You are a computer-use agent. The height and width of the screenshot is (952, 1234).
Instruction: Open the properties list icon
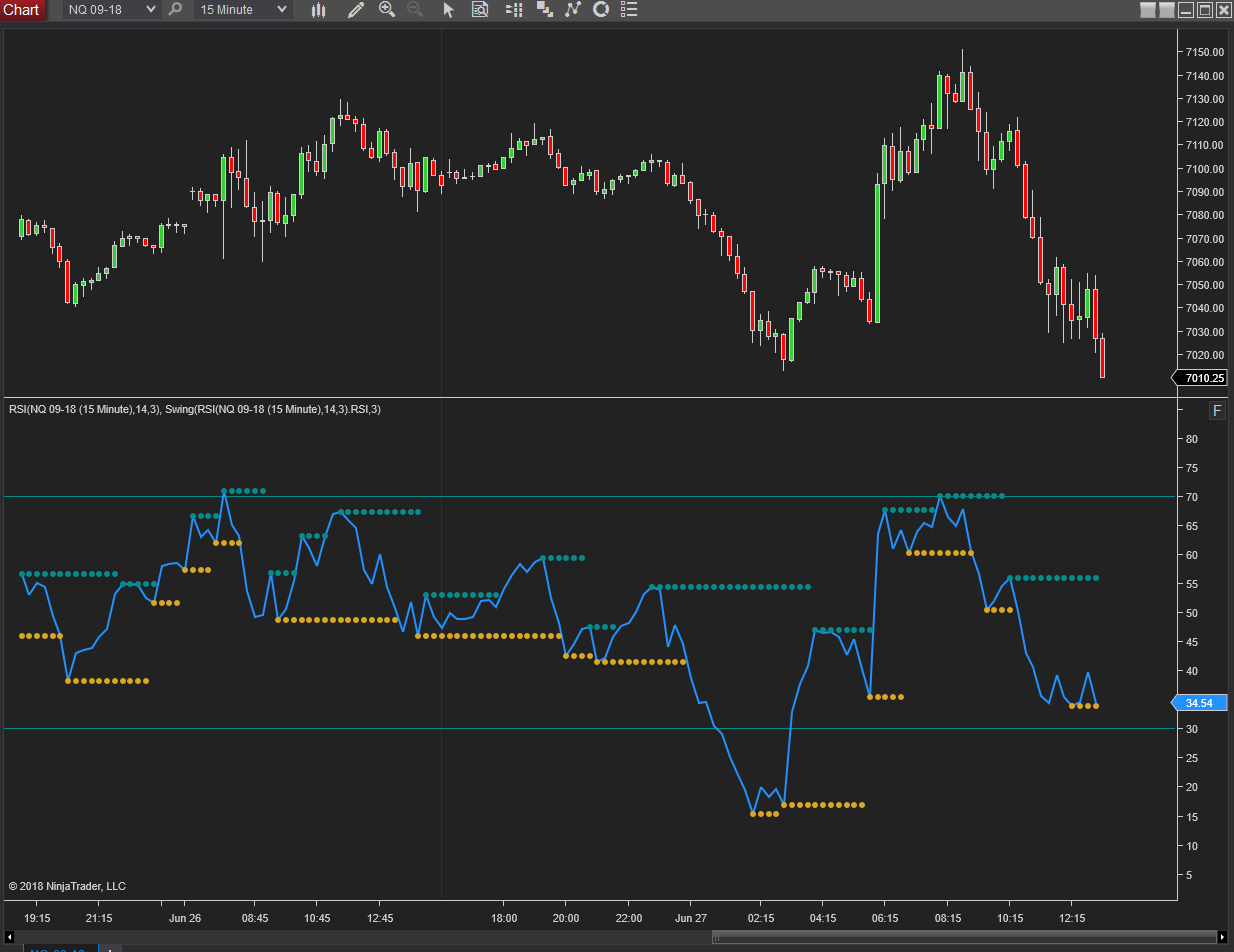pyautogui.click(x=630, y=10)
